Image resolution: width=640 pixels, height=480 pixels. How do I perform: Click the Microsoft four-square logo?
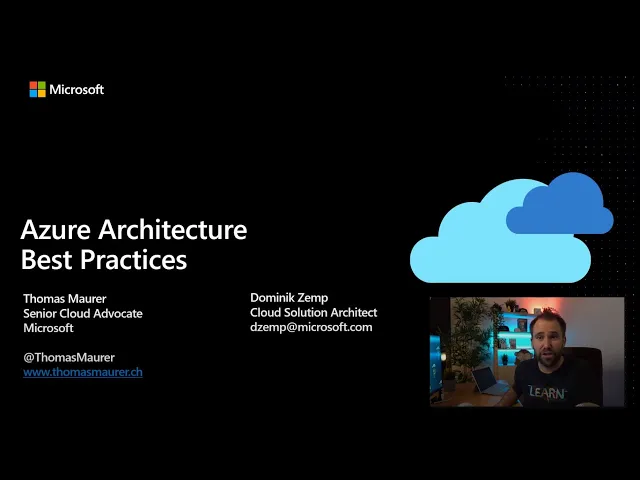[x=38, y=89]
